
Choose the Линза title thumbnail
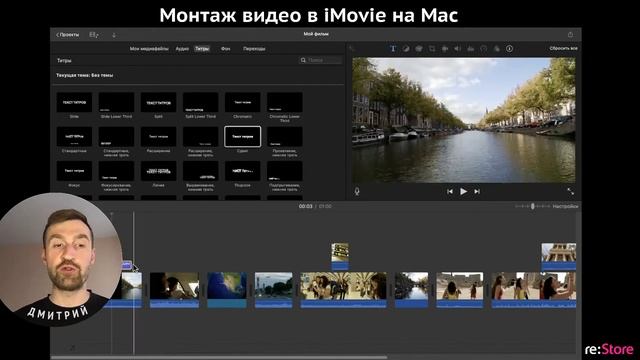pyautogui.click(x=158, y=171)
